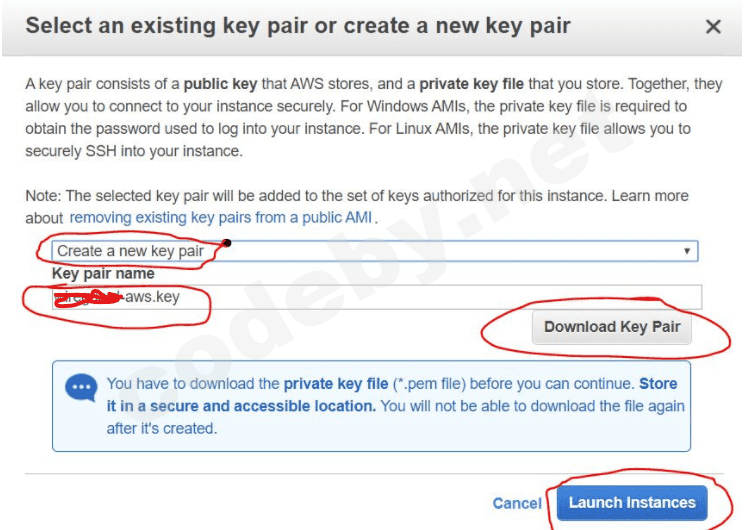747x530 pixels.
Task: Click the Launch Instances button
Action: pyautogui.click(x=632, y=502)
